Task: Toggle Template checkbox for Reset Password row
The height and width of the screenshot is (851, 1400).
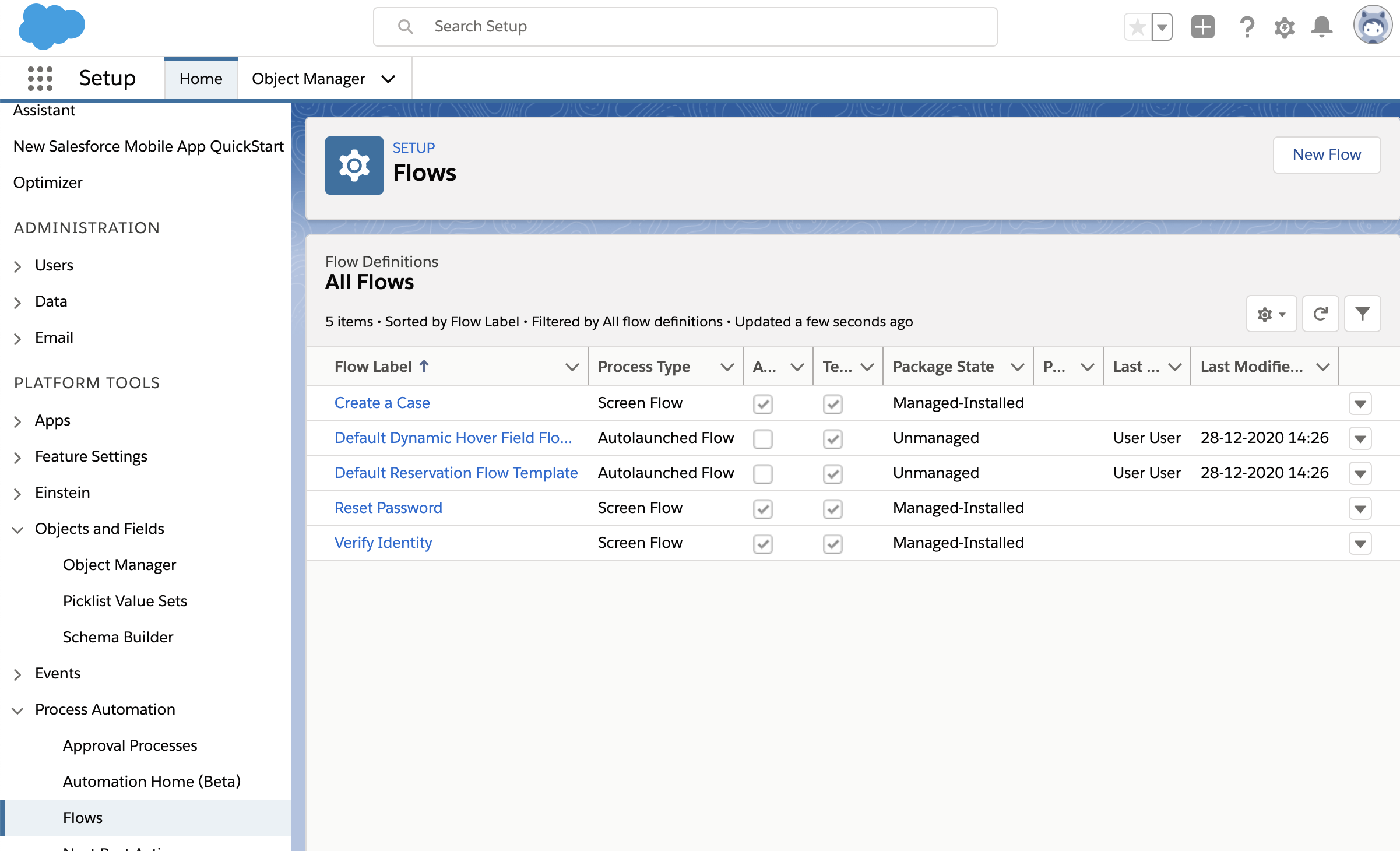Action: (832, 508)
